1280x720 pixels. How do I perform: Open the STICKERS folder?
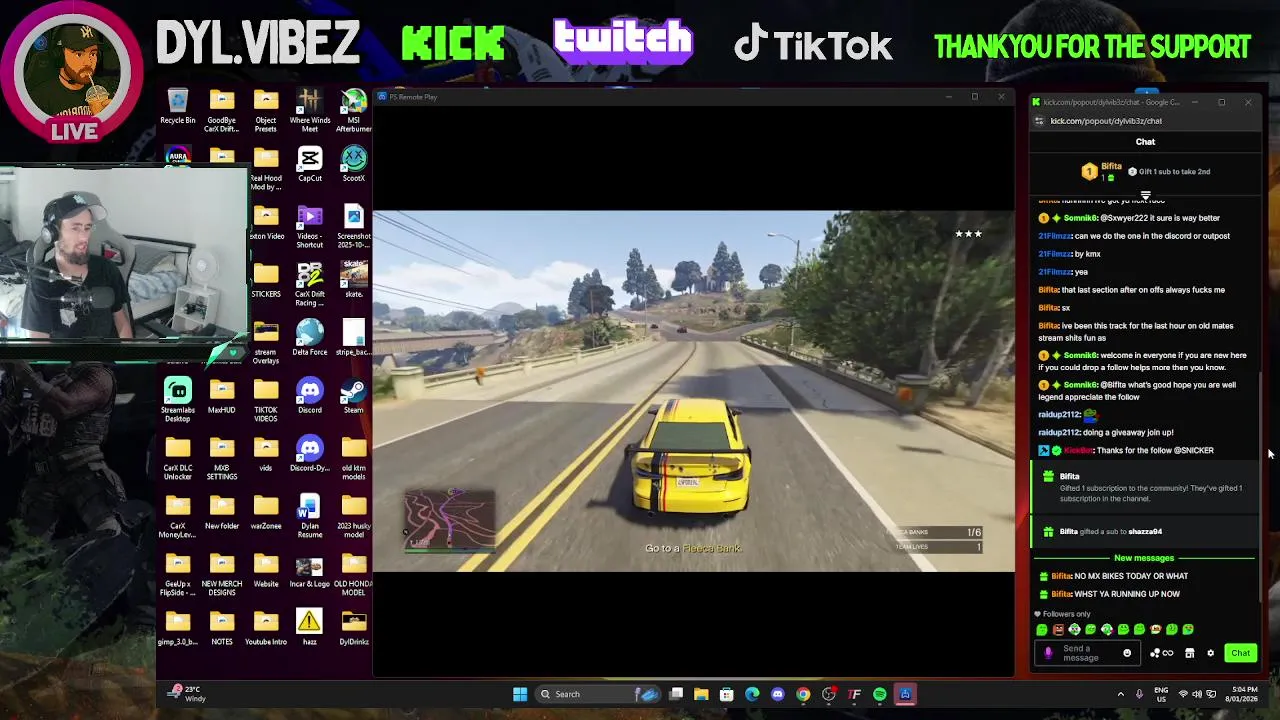(x=266, y=279)
